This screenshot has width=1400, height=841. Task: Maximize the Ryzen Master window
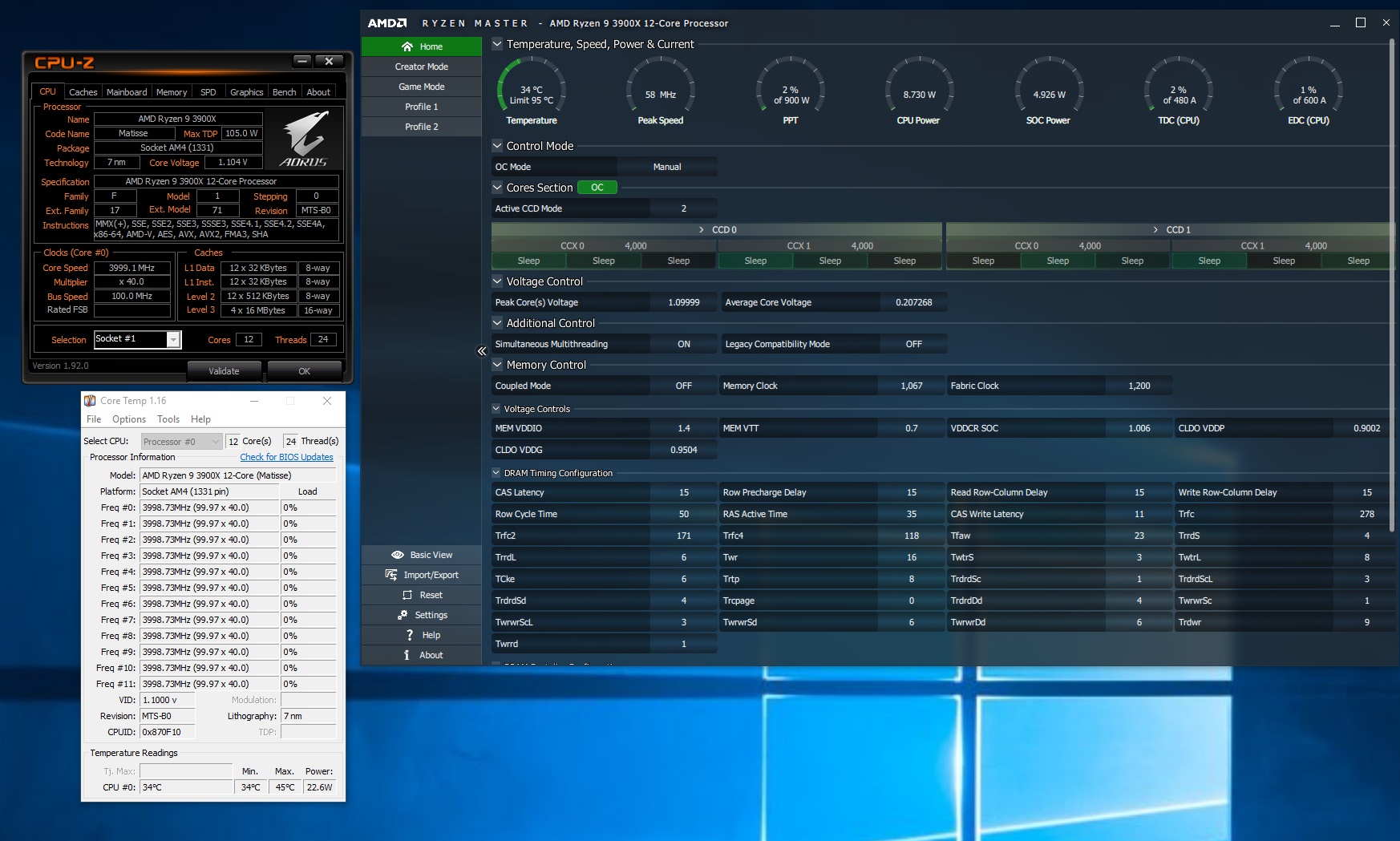[1361, 22]
